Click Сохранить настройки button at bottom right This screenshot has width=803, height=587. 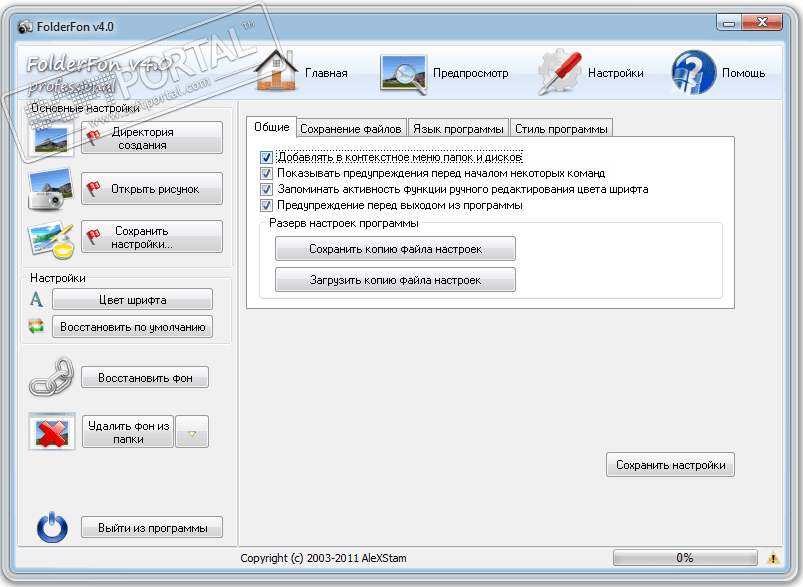(670, 465)
